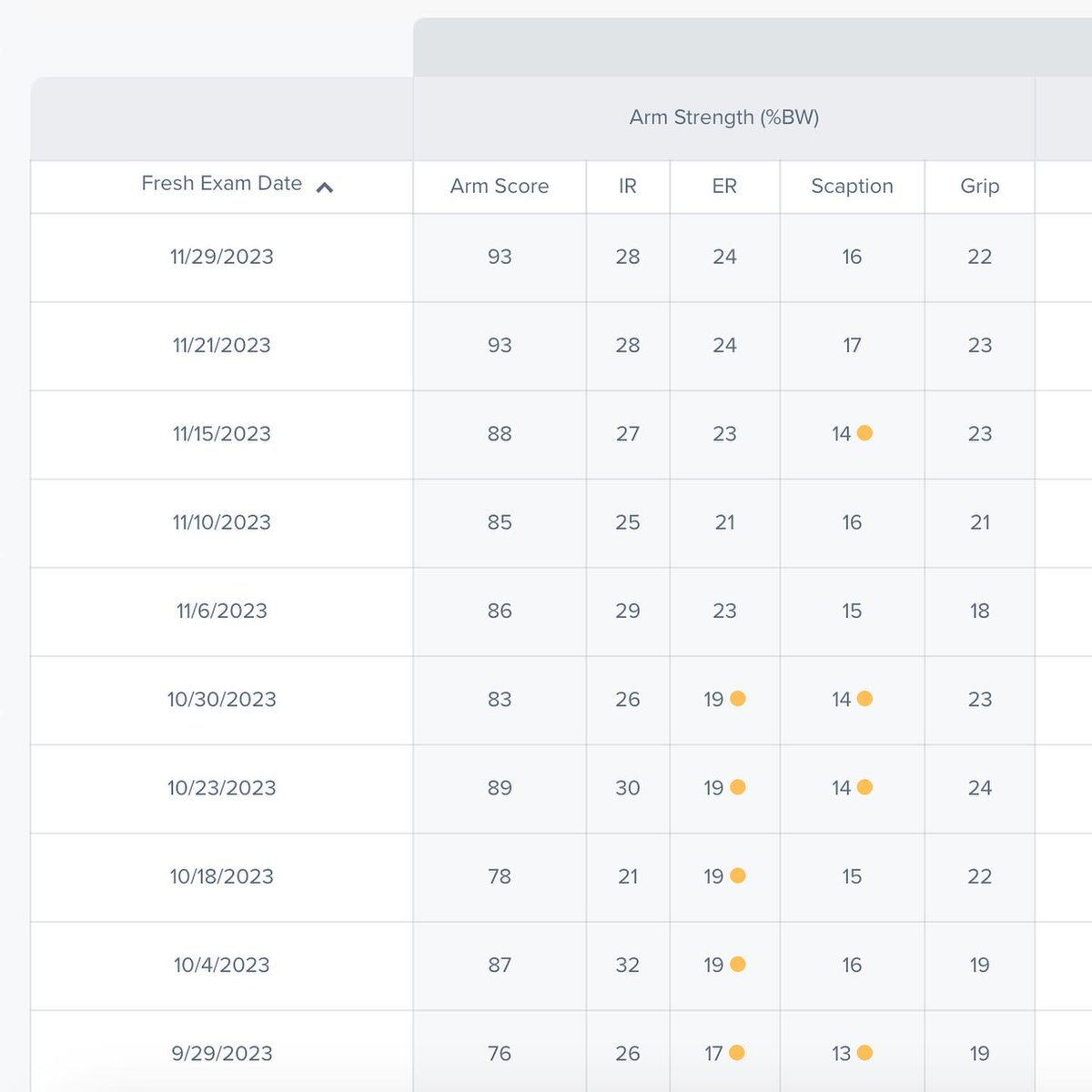Click the yellow flag on ER 10/23/2023

tap(738, 787)
